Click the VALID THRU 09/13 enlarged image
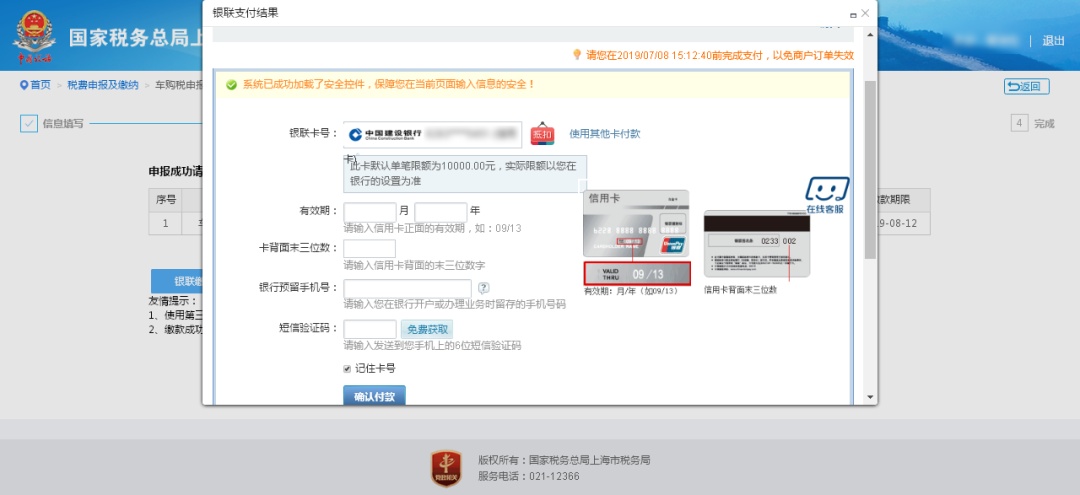This screenshot has height=495, width=1080. coord(636,274)
